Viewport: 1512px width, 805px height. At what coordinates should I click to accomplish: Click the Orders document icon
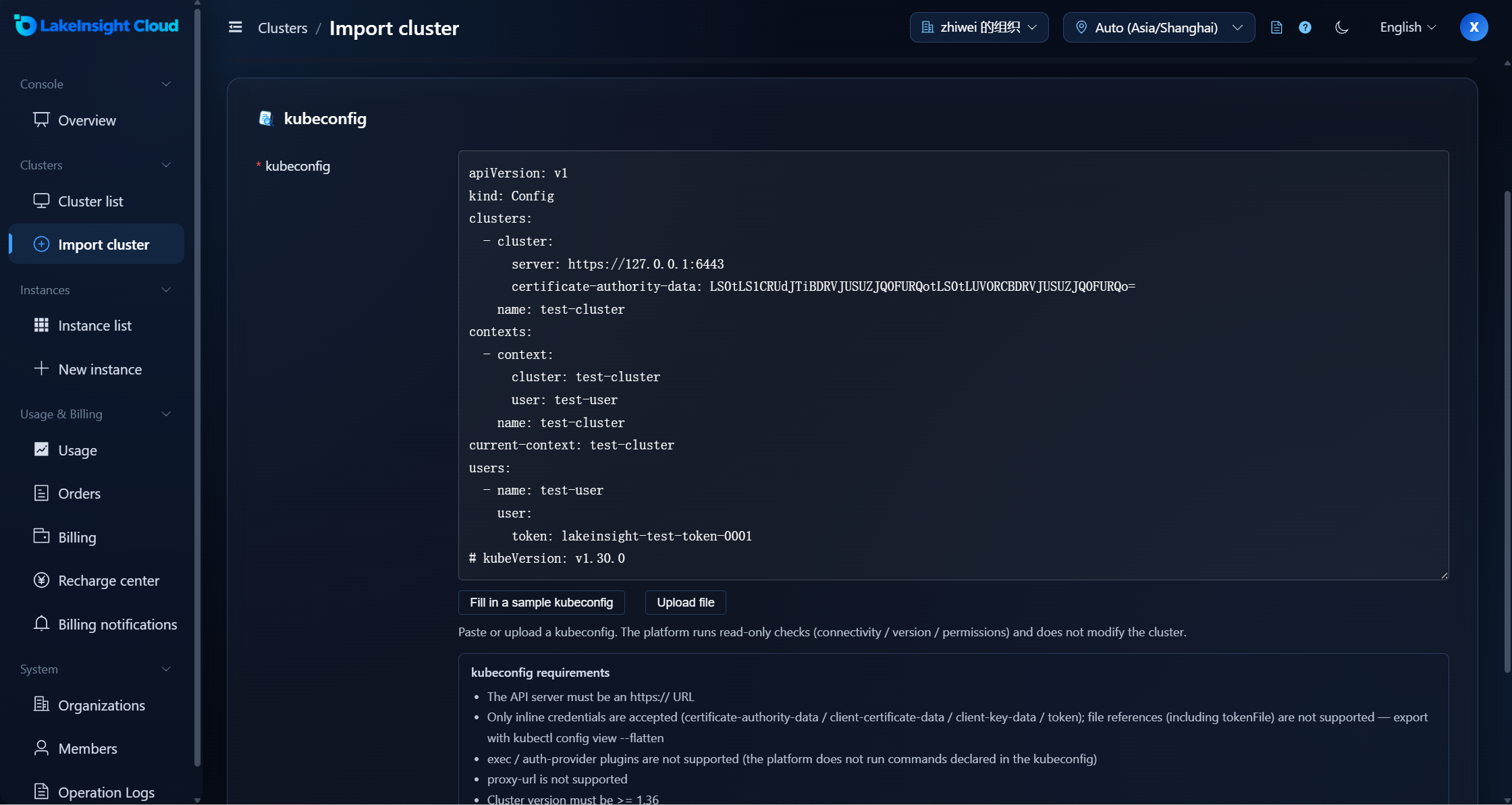[x=41, y=493]
